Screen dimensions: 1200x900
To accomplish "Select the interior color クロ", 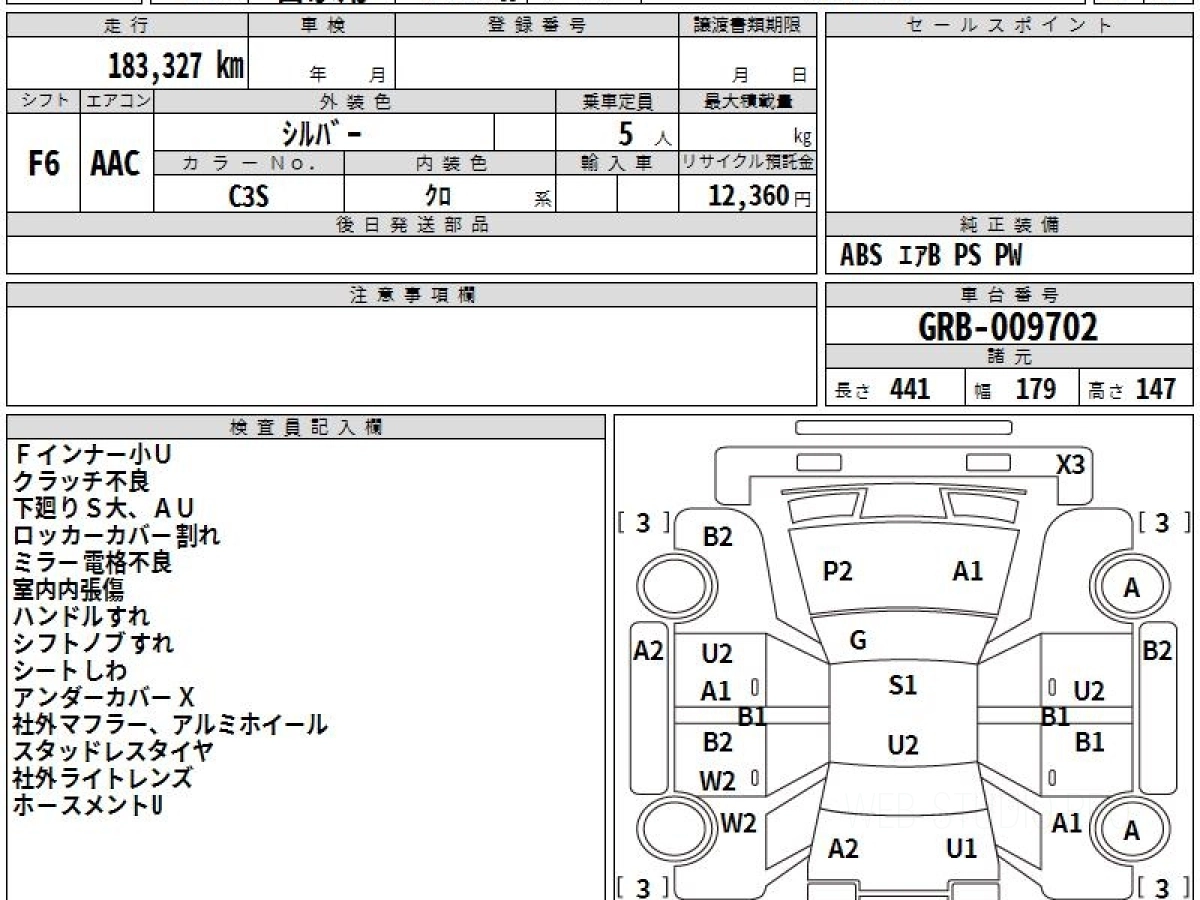I will (x=437, y=196).
